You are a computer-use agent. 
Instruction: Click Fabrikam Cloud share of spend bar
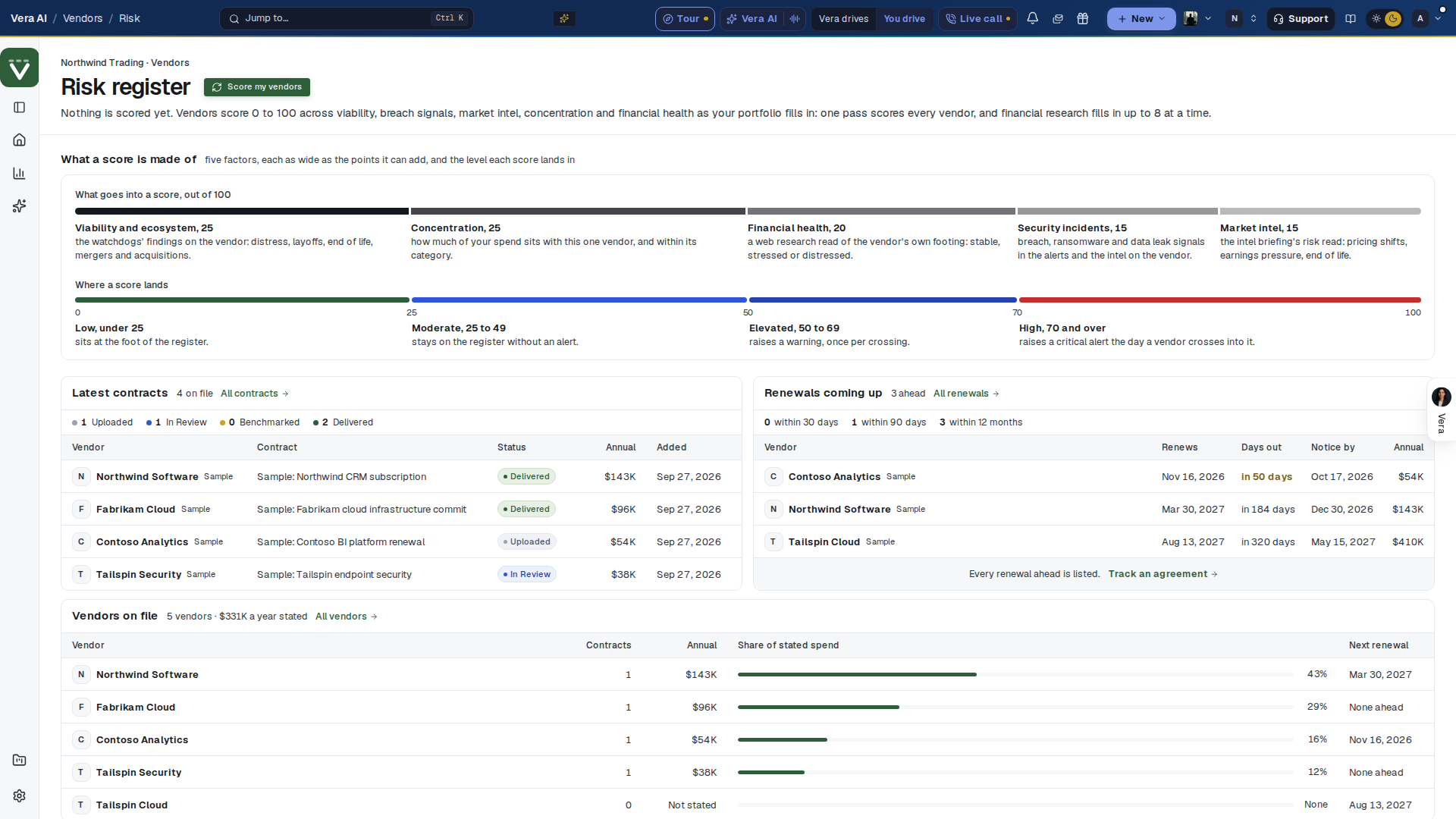coord(1015,707)
